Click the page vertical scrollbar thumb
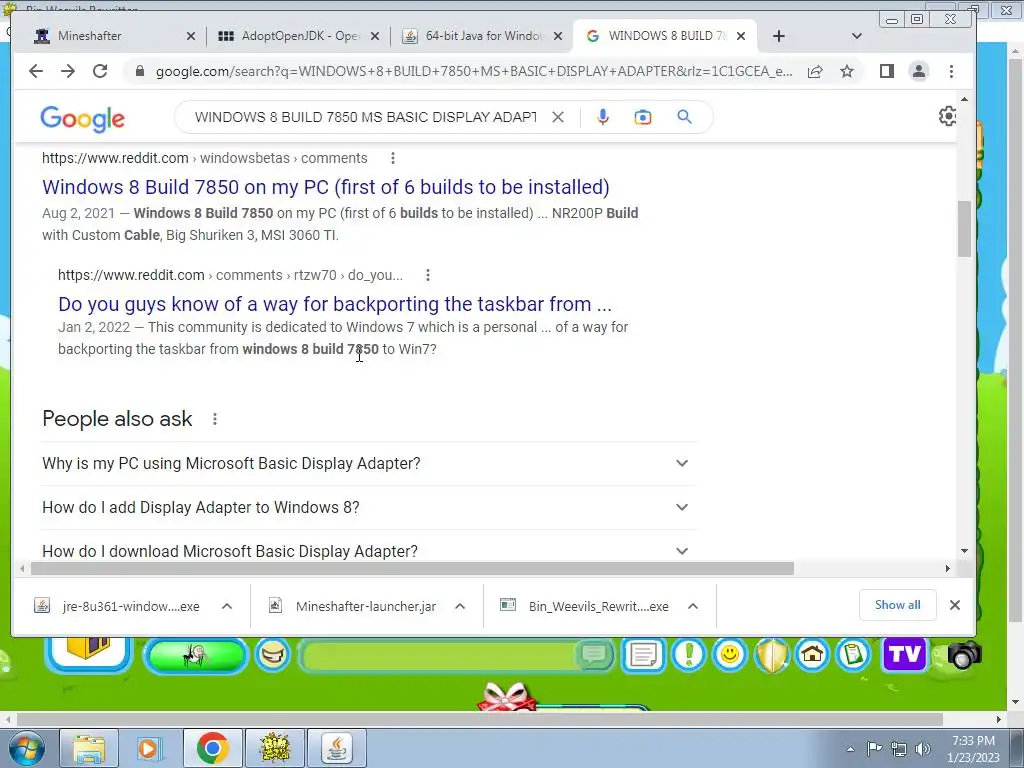This screenshot has width=1024, height=768. click(x=965, y=229)
